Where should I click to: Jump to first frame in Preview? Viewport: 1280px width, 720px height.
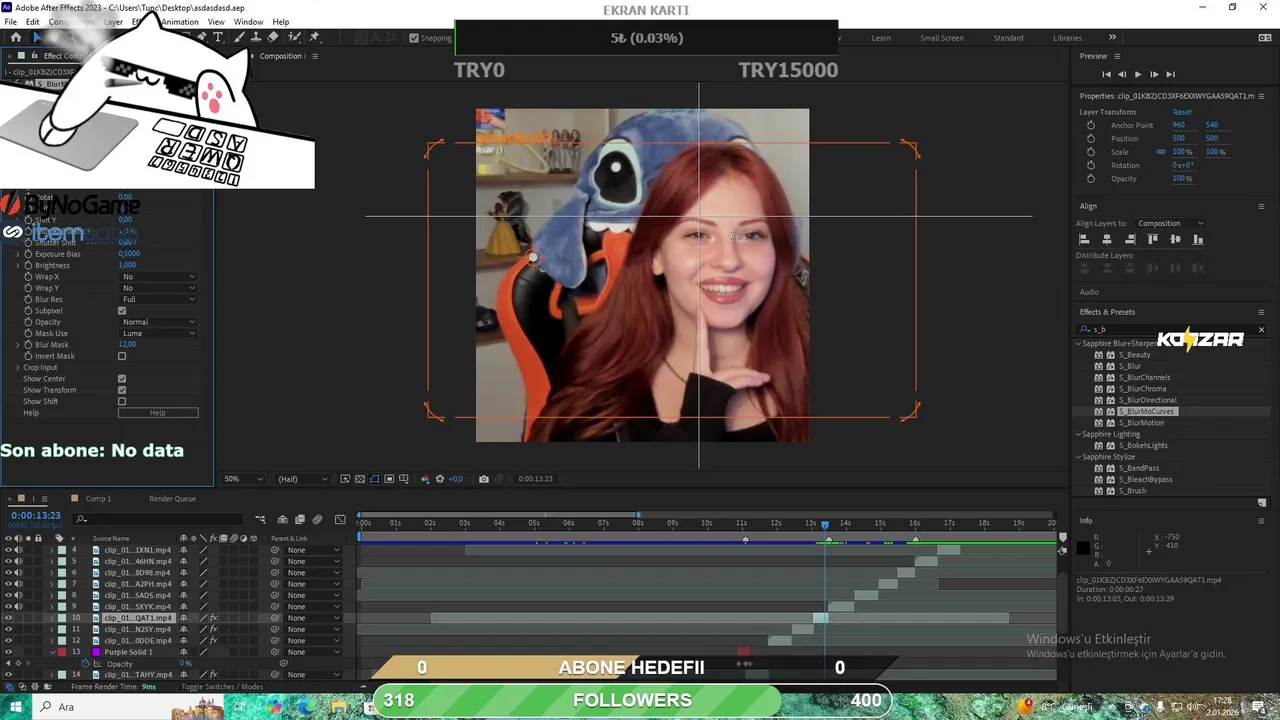[x=1106, y=74]
